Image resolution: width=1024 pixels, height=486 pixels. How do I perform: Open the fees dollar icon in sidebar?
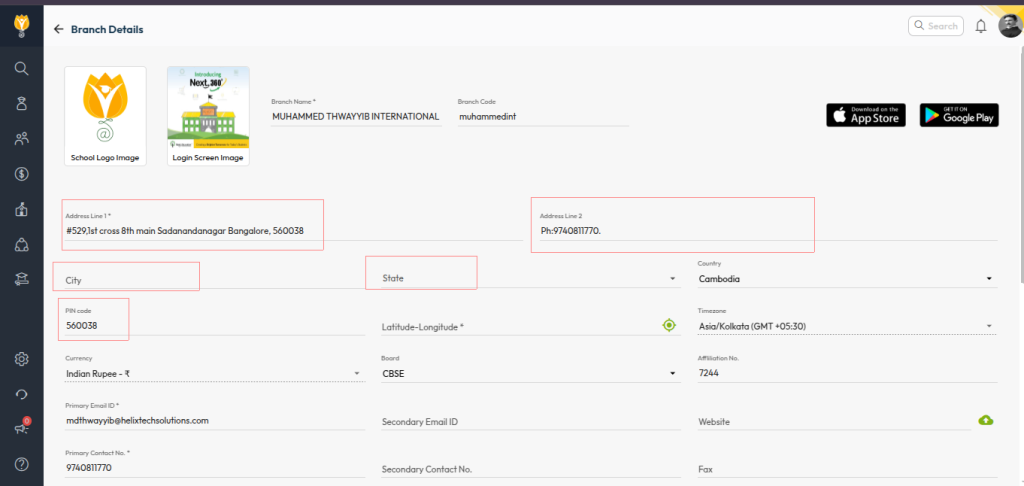[x=21, y=174]
